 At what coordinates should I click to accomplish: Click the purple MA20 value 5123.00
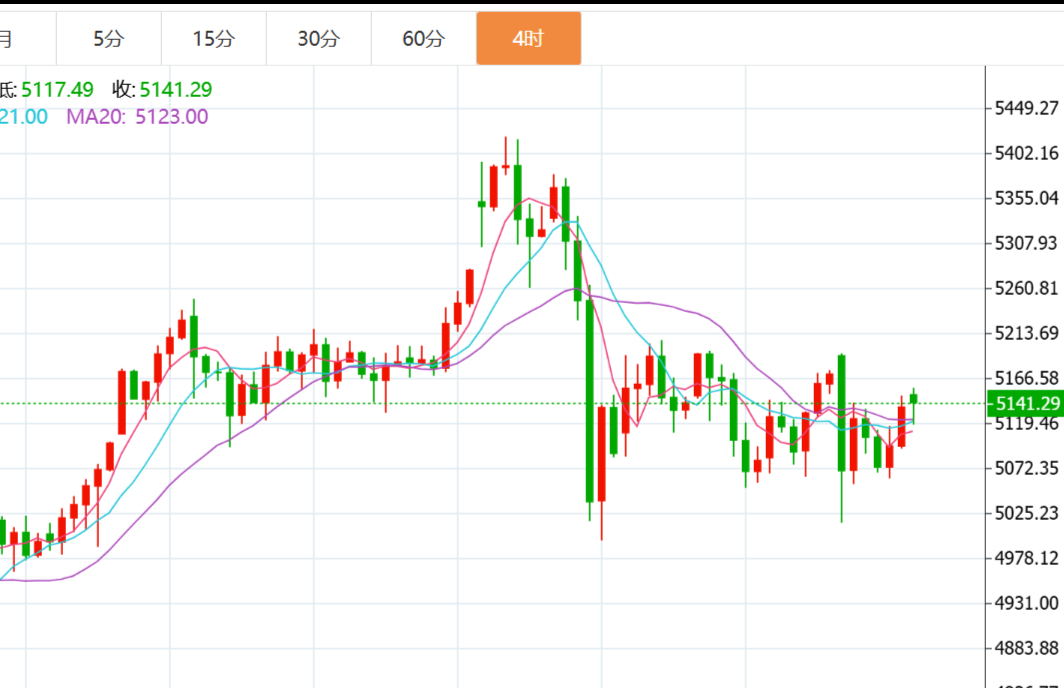(x=171, y=116)
